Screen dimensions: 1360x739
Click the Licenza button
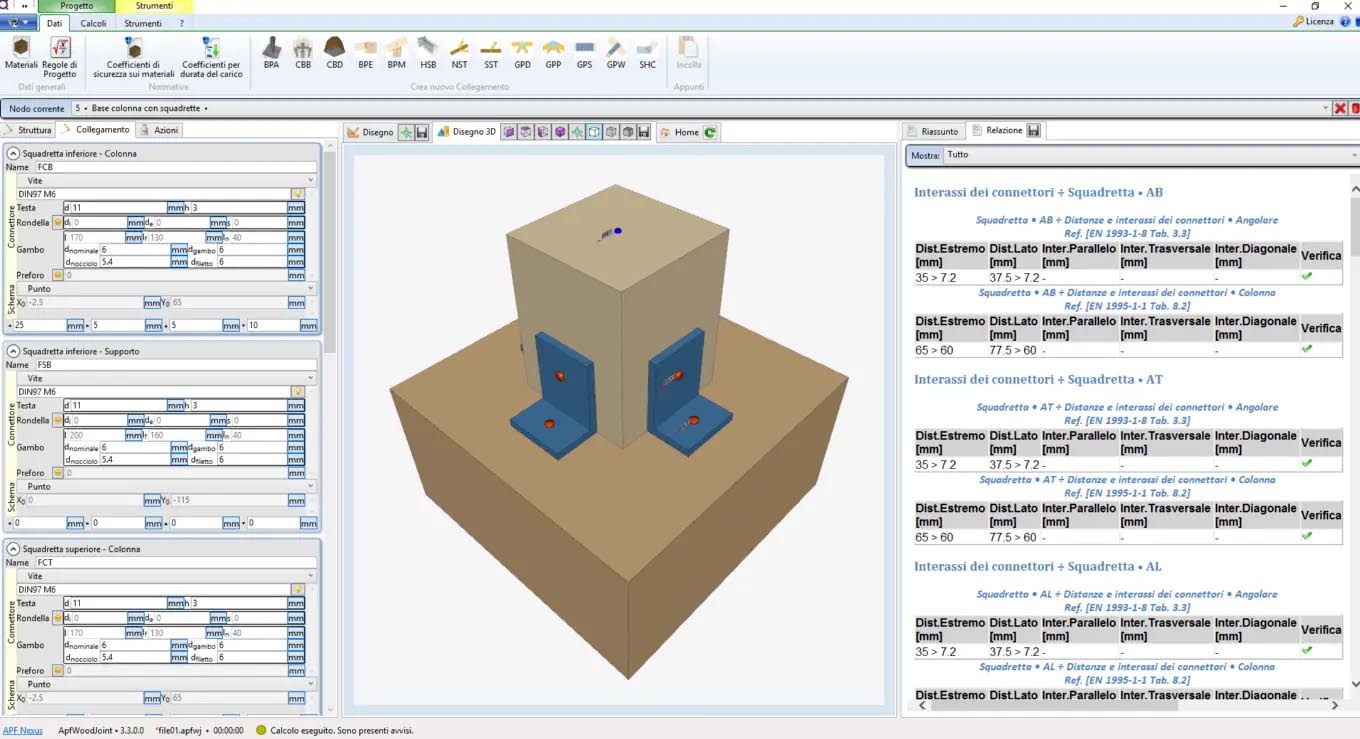tap(1313, 21)
